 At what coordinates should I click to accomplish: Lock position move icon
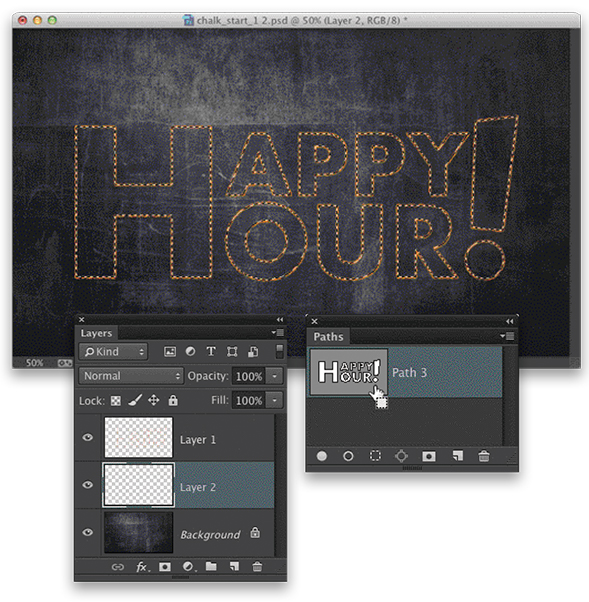(x=154, y=400)
